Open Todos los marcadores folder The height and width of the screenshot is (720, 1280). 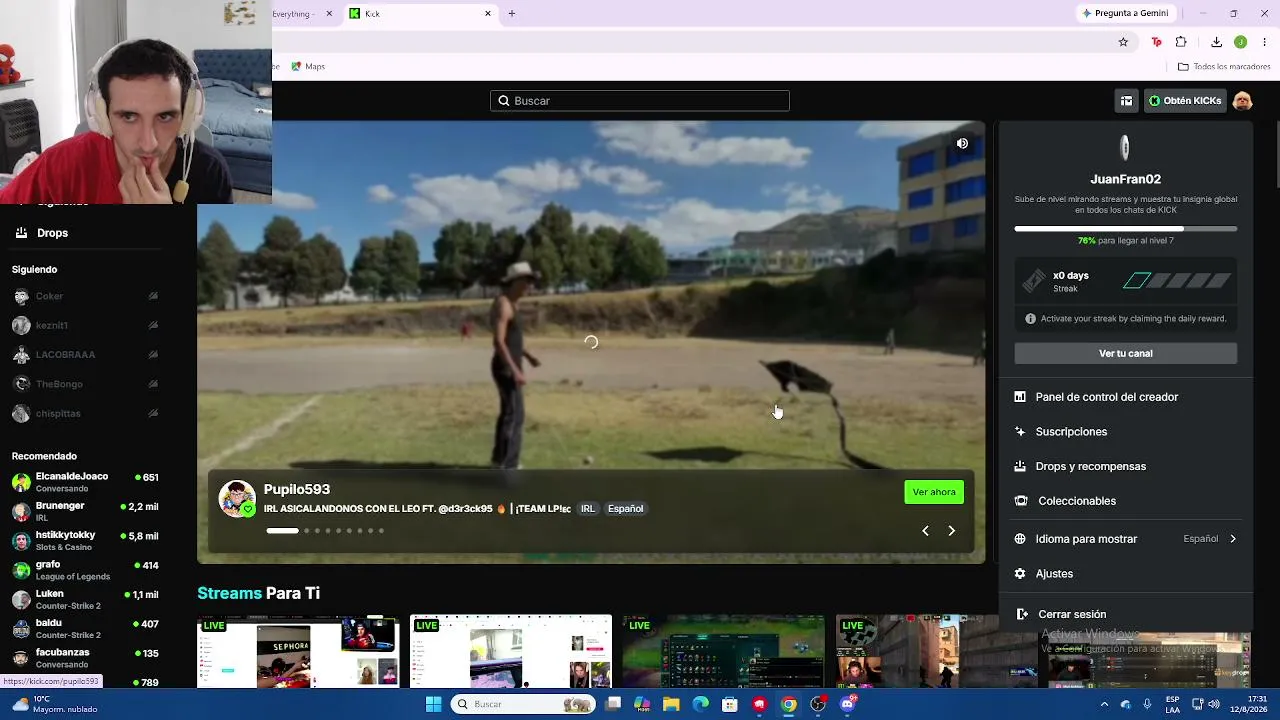pyautogui.click(x=1224, y=67)
